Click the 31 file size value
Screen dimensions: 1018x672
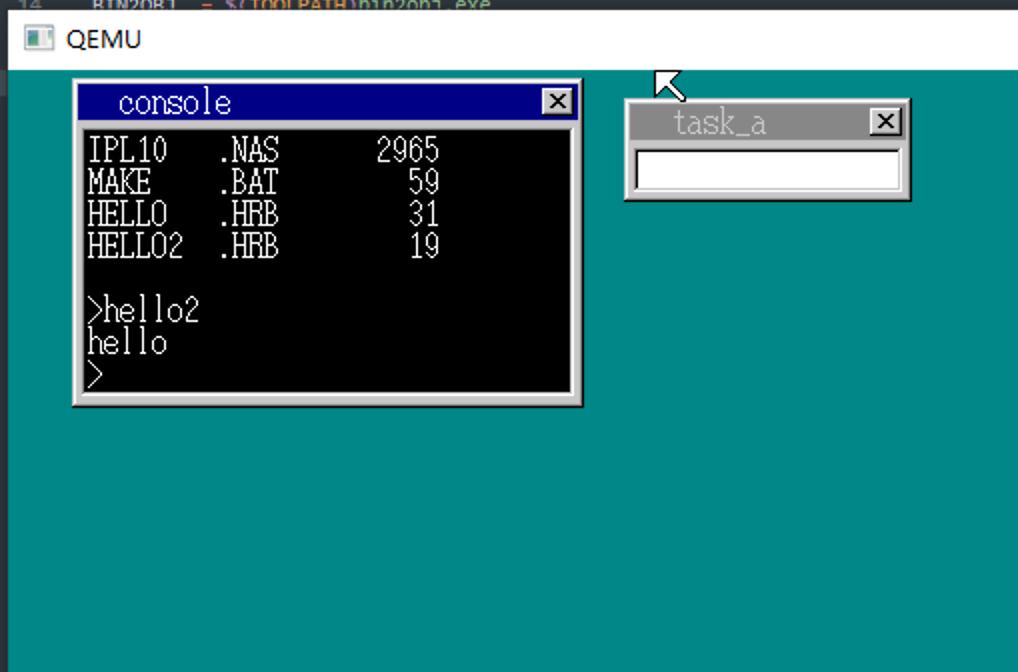click(x=424, y=214)
